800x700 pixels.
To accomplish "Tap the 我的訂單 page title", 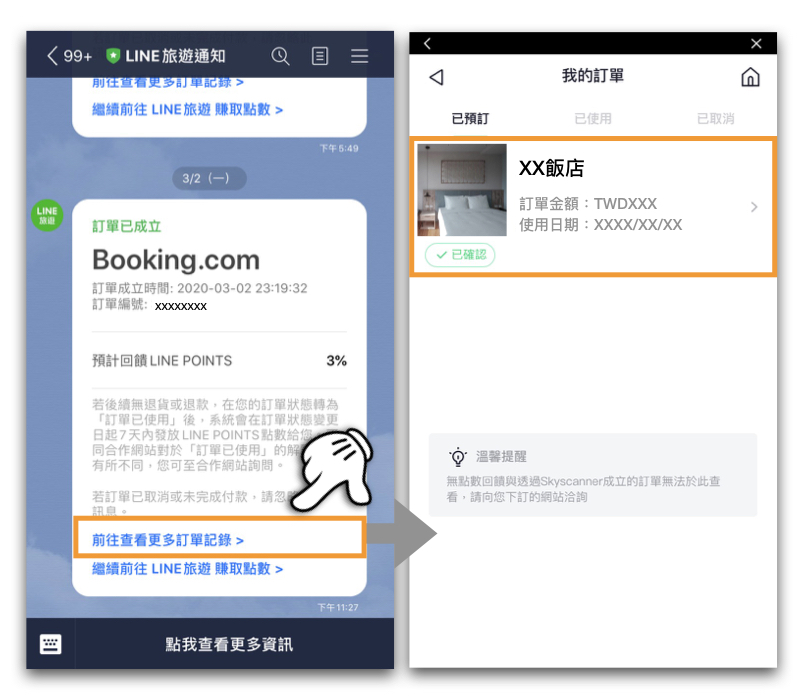I will [x=593, y=76].
